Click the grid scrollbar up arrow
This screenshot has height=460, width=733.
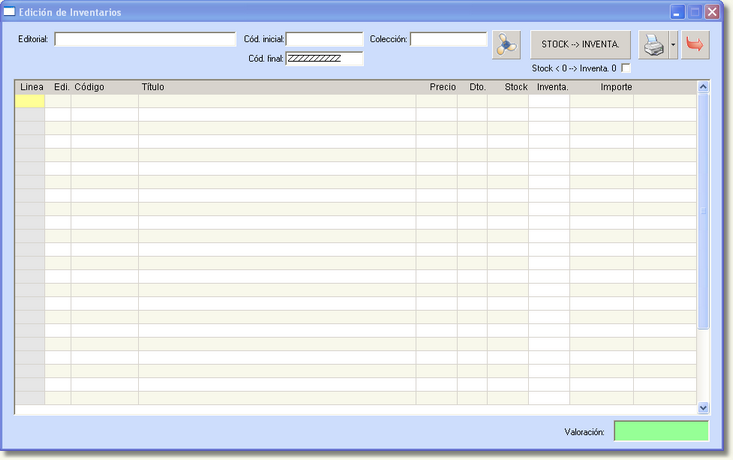[703, 86]
